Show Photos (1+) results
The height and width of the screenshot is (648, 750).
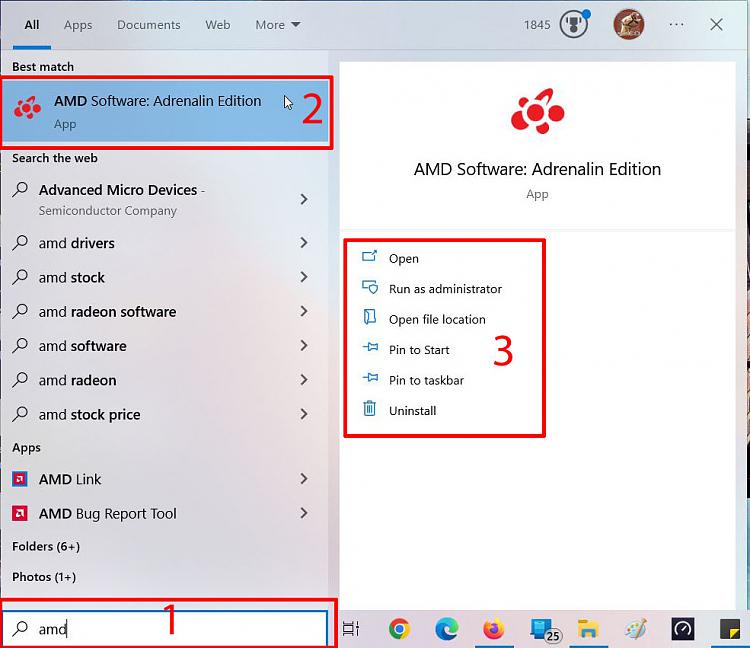click(x=44, y=577)
